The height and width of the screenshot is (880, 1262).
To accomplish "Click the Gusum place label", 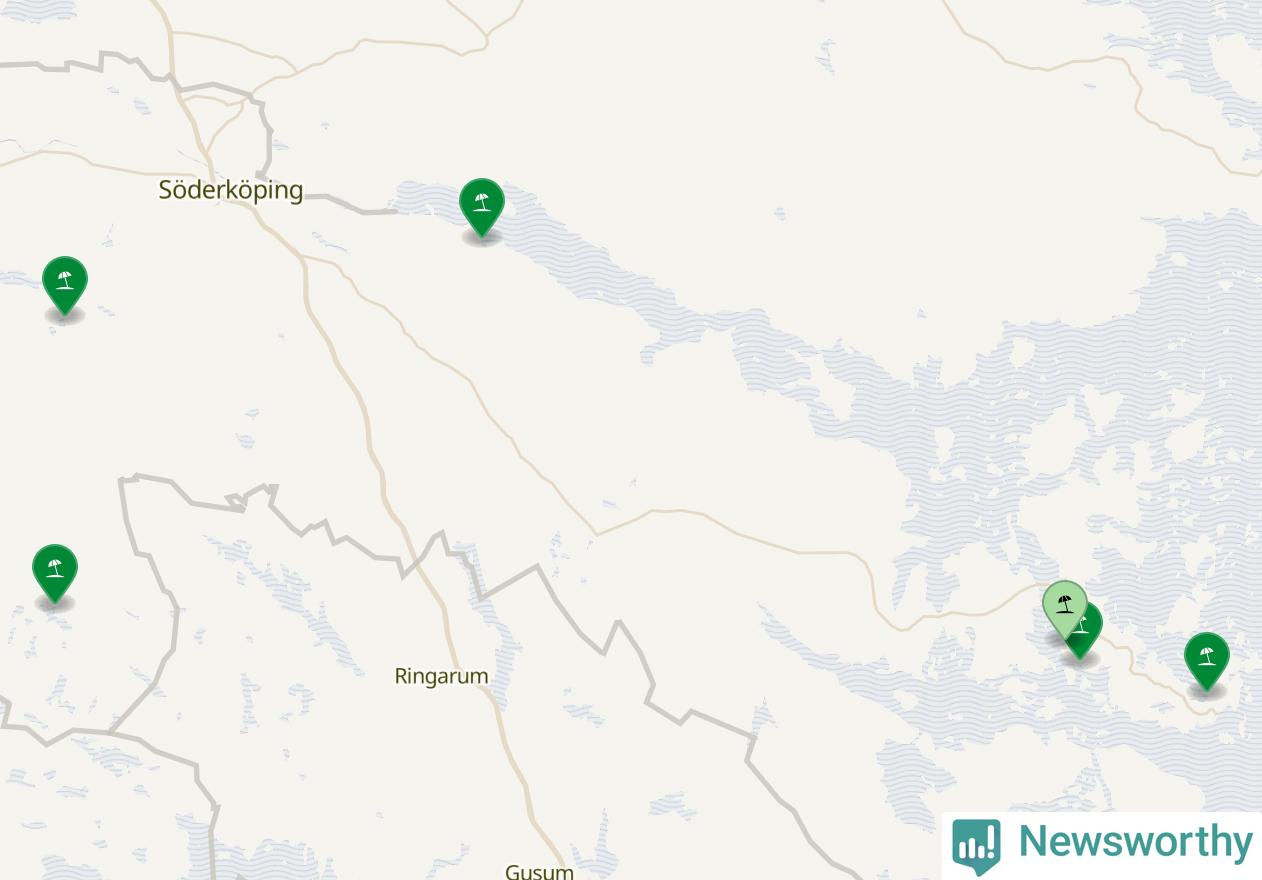I will (x=539, y=871).
